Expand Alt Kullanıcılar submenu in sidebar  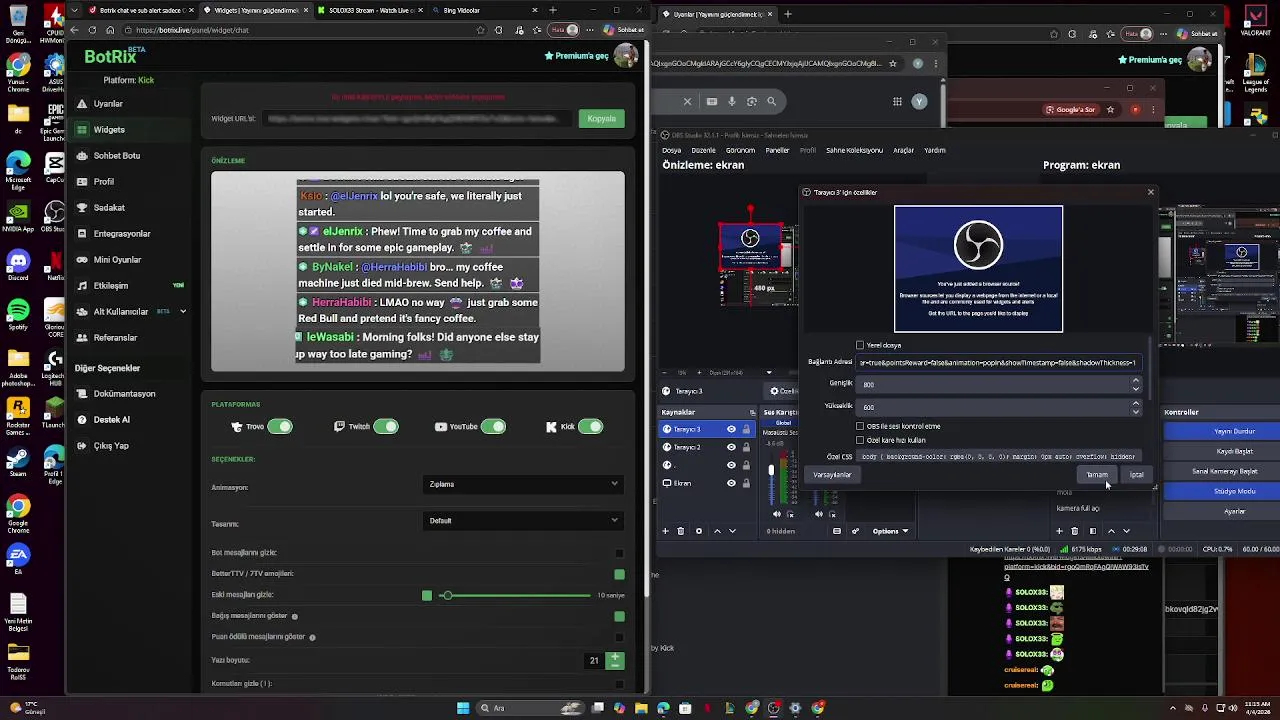tap(183, 312)
